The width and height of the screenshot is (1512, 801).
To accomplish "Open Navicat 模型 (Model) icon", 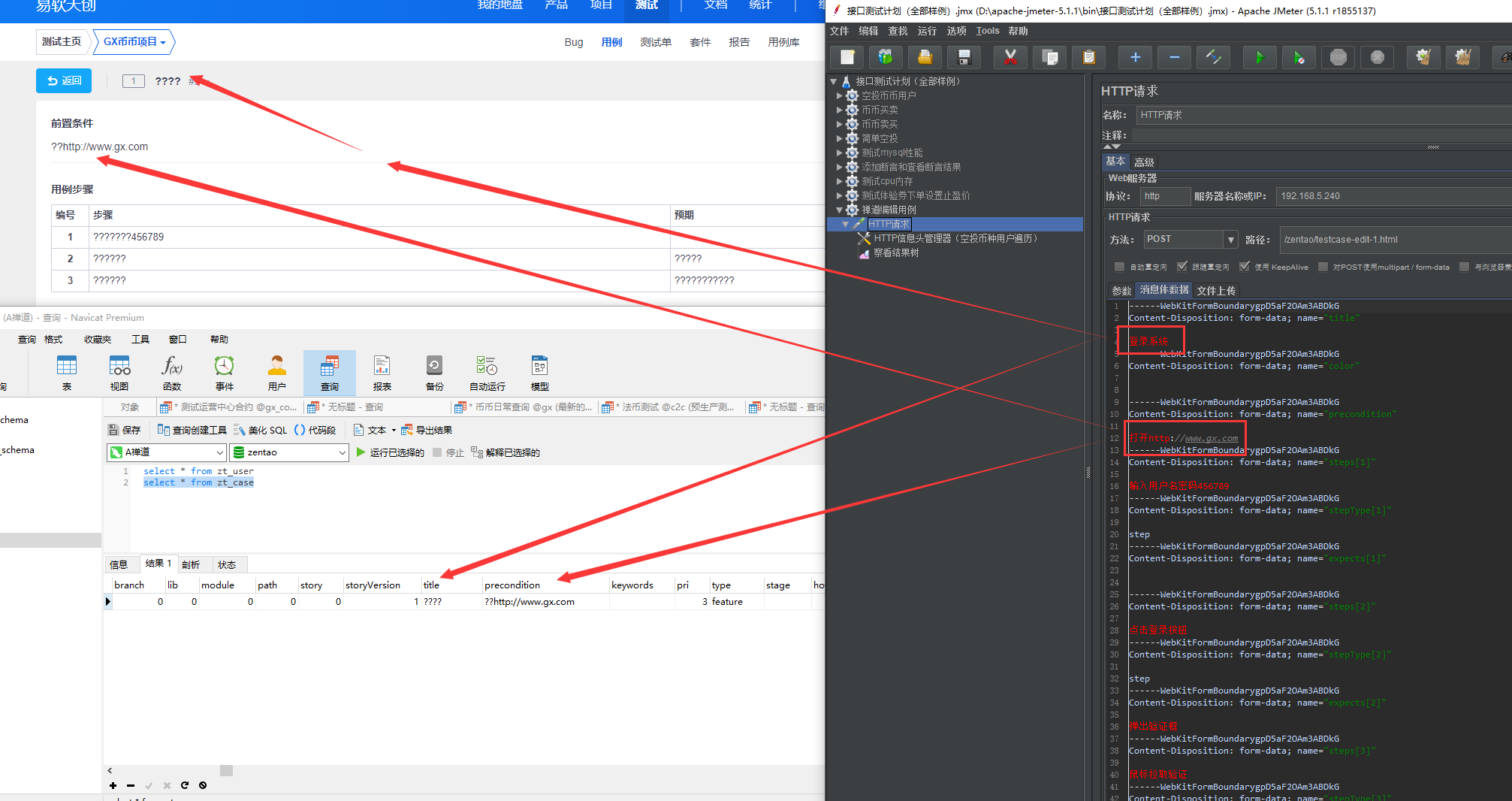I will pos(540,373).
